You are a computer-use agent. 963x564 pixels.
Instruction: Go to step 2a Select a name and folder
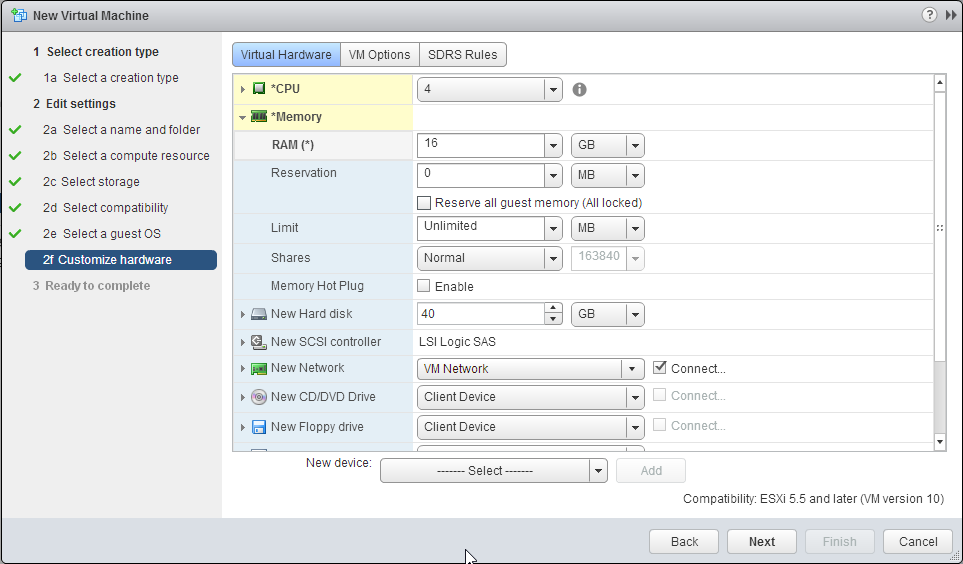pyautogui.click(x=122, y=130)
